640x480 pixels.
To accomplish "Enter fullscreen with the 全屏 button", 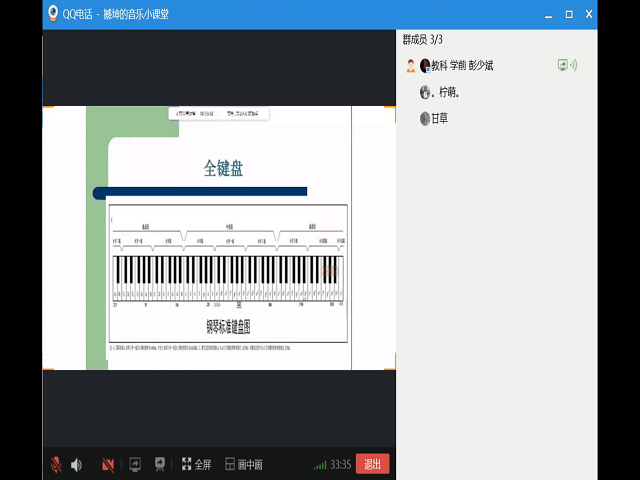I will pos(196,464).
